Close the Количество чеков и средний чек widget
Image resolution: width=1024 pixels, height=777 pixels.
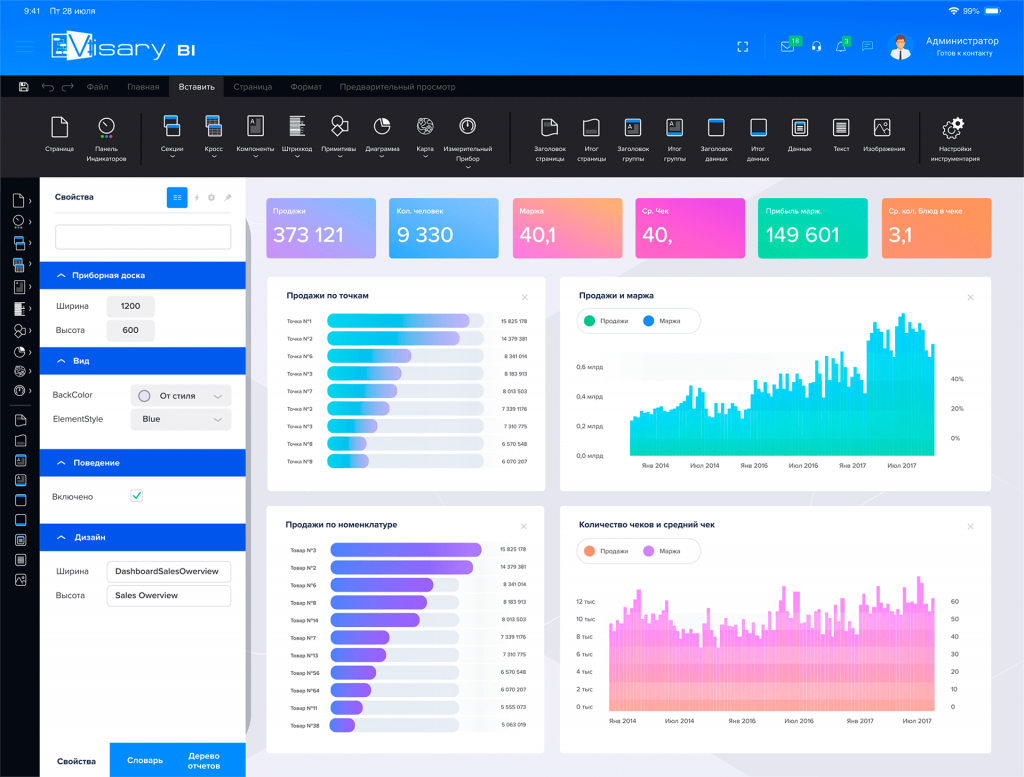click(970, 526)
